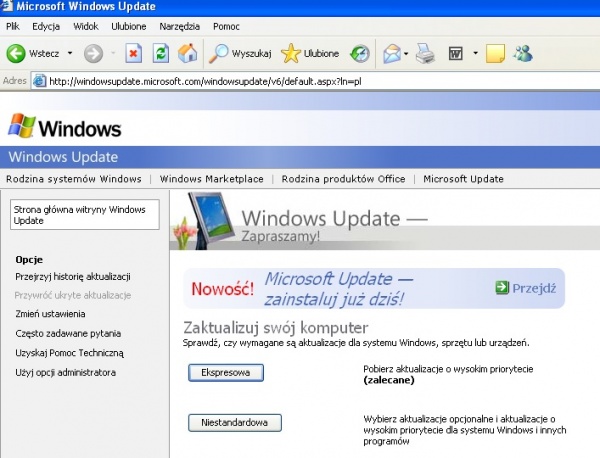
Task: Click the Zaktualizuj swój komputer heading
Action: [x=276, y=328]
